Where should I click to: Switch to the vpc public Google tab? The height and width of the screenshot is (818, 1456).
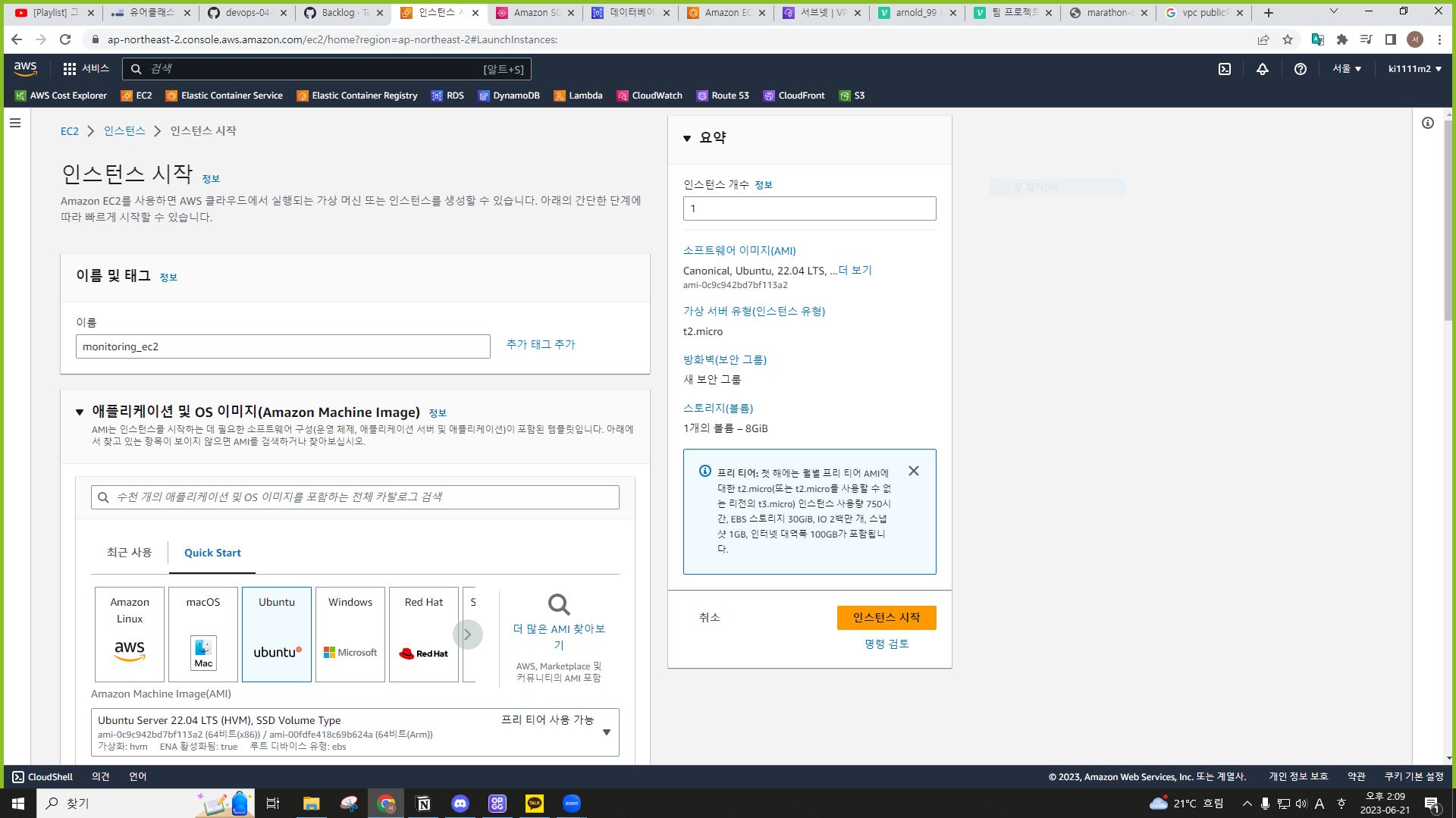click(x=1204, y=13)
